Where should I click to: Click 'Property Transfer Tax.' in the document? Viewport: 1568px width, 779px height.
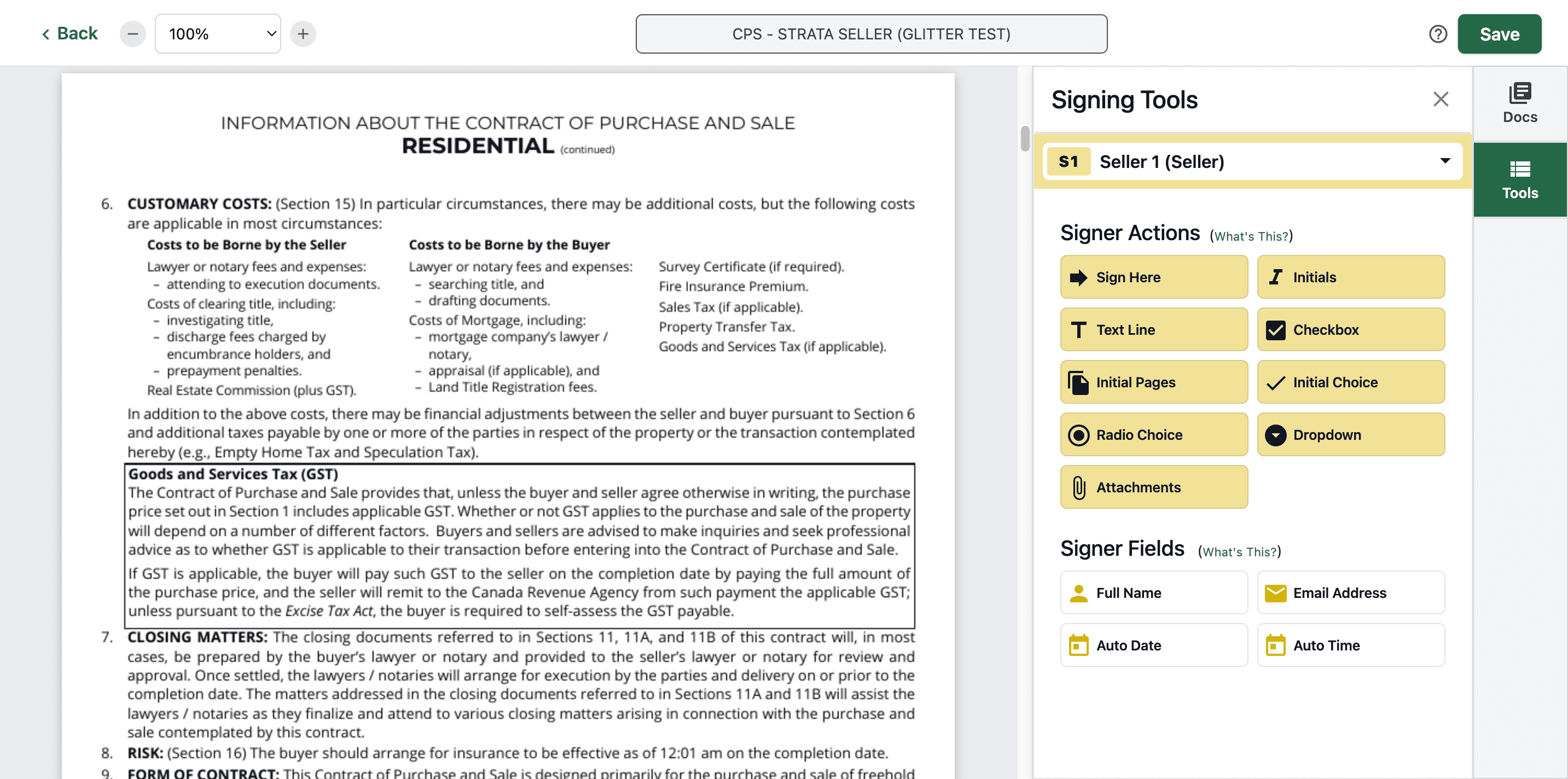click(727, 327)
